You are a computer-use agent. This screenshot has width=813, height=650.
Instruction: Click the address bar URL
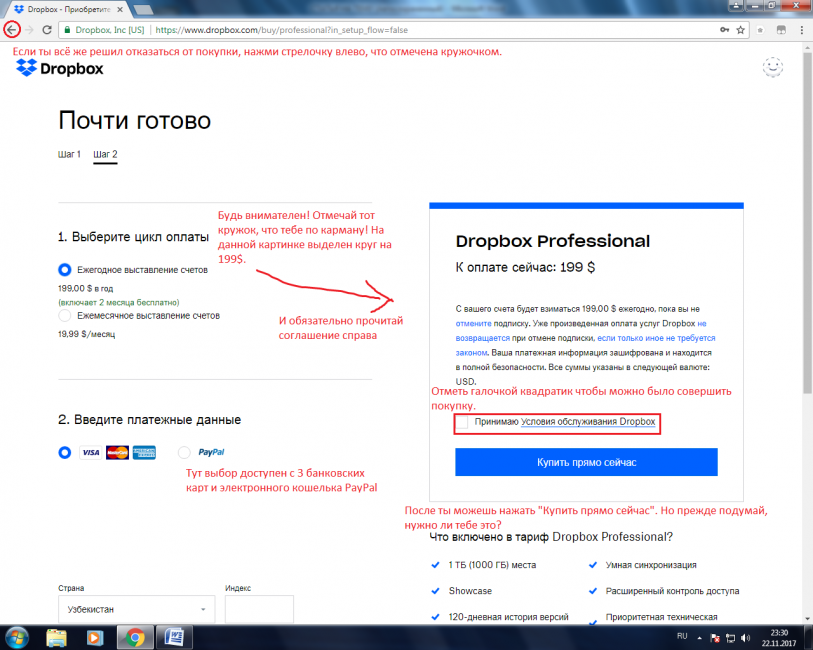tap(282, 30)
